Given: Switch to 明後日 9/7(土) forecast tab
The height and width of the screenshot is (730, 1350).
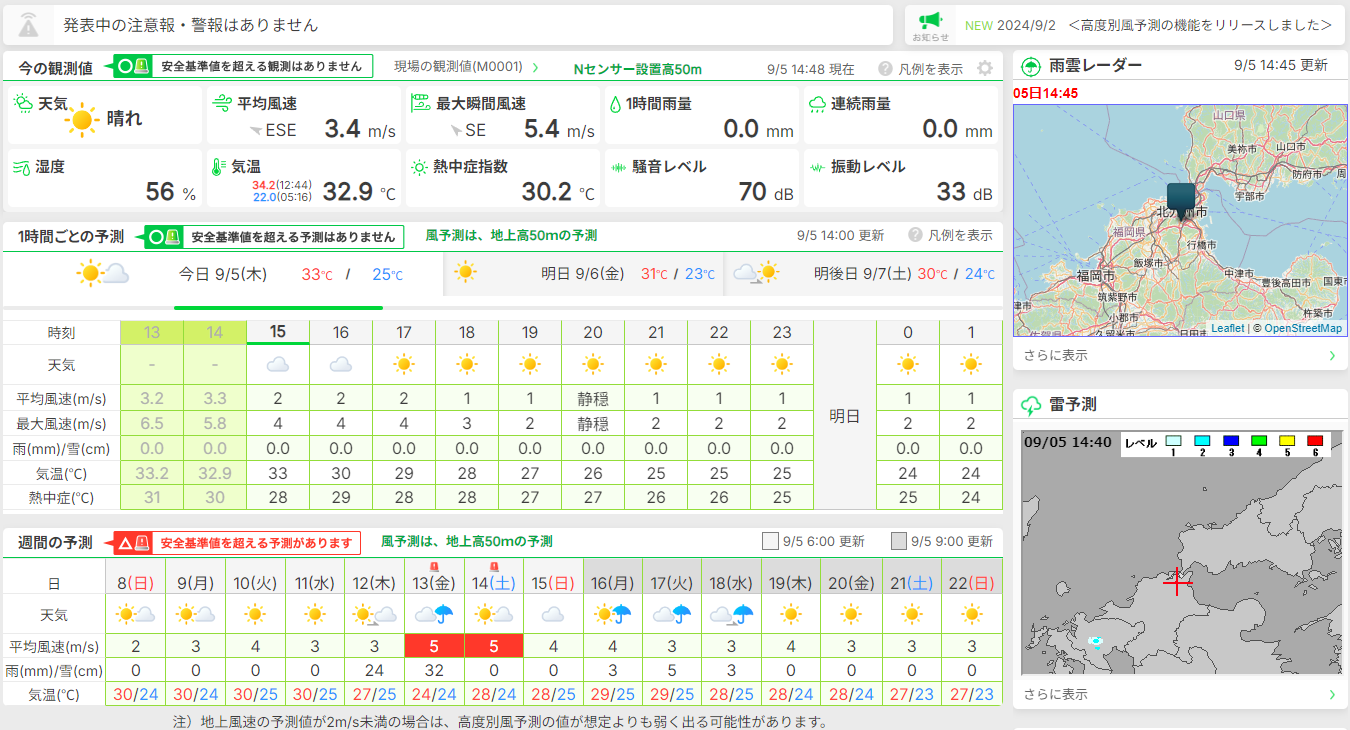Looking at the screenshot, I should pyautogui.click(x=865, y=273).
